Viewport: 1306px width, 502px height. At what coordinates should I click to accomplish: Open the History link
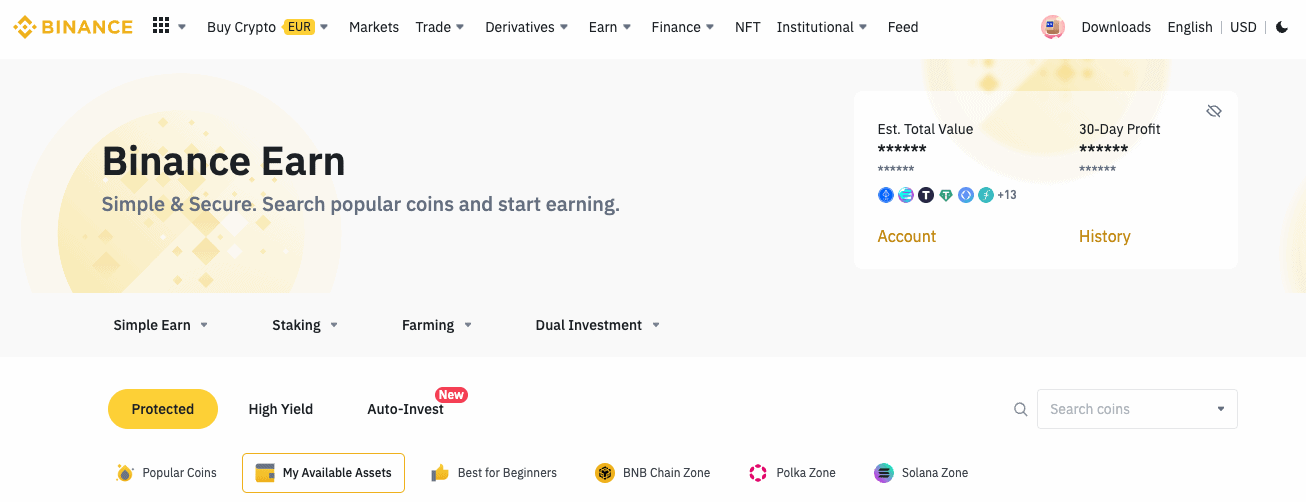pyautogui.click(x=1105, y=236)
